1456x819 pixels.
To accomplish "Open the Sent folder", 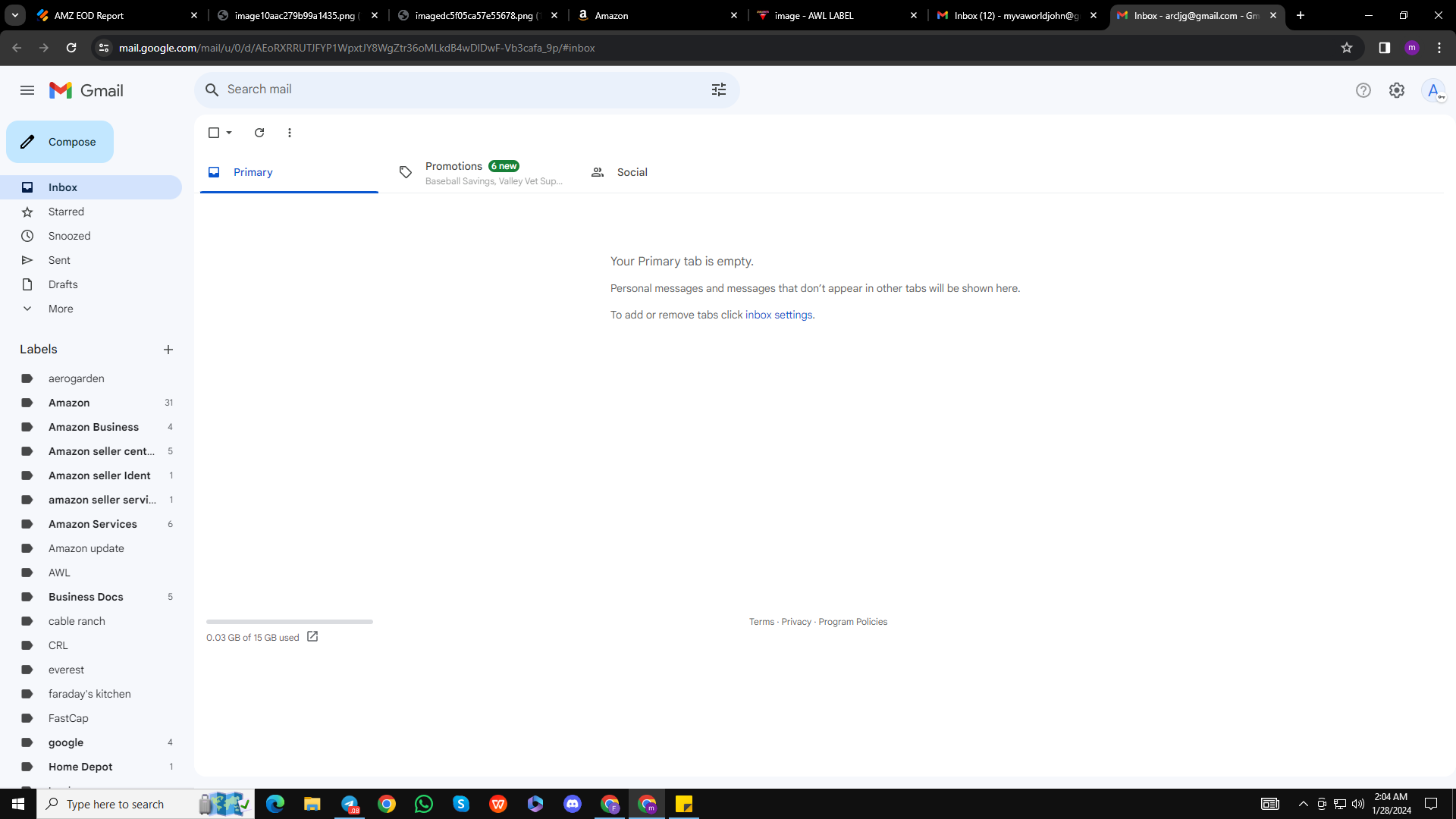I will tap(91, 260).
